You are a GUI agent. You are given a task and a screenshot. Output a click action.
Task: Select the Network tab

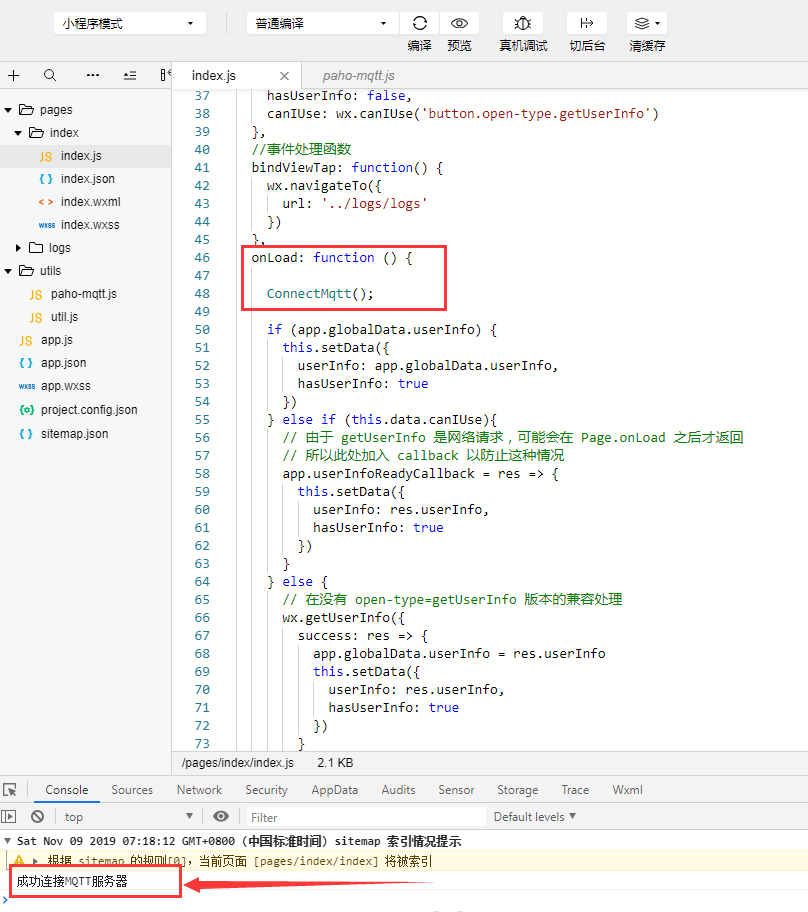pos(200,790)
